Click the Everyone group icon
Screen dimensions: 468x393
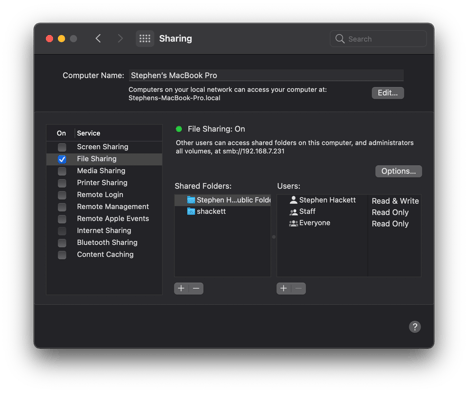293,223
